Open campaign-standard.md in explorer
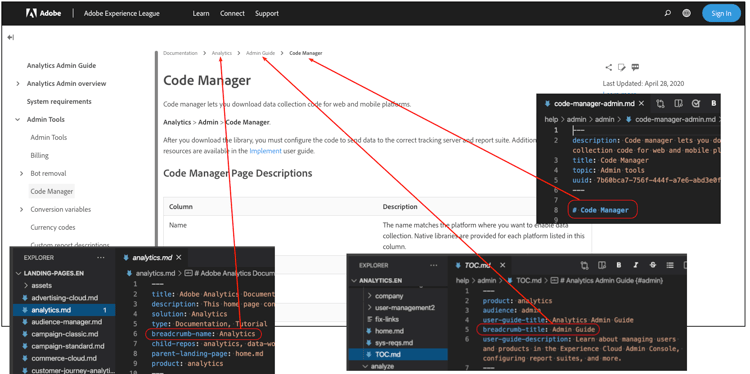 point(68,346)
